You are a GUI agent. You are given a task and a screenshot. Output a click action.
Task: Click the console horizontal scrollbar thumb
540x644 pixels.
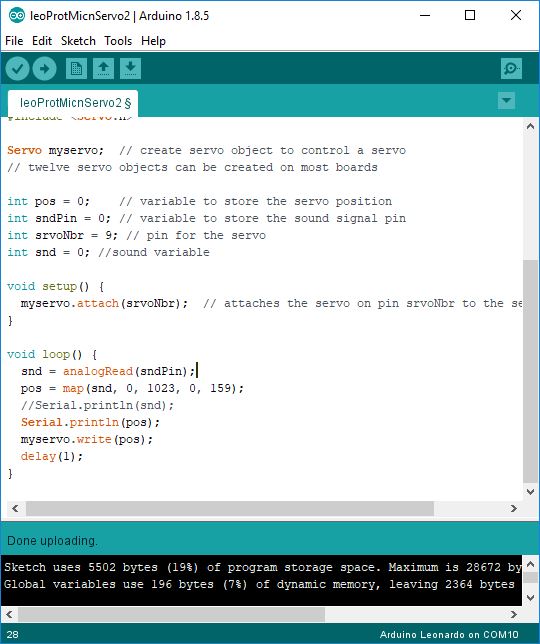tap(171, 614)
